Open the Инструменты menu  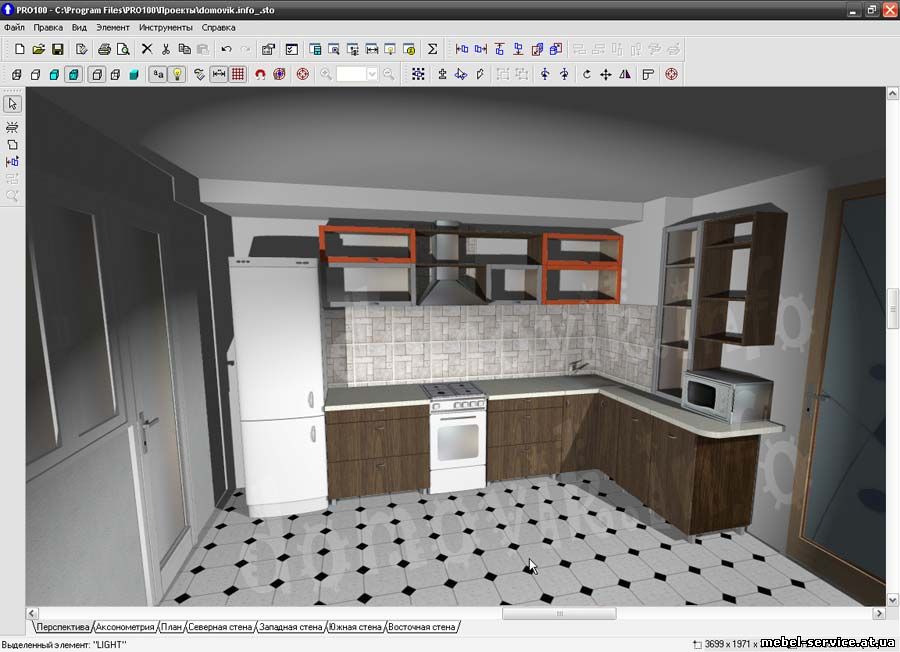166,27
